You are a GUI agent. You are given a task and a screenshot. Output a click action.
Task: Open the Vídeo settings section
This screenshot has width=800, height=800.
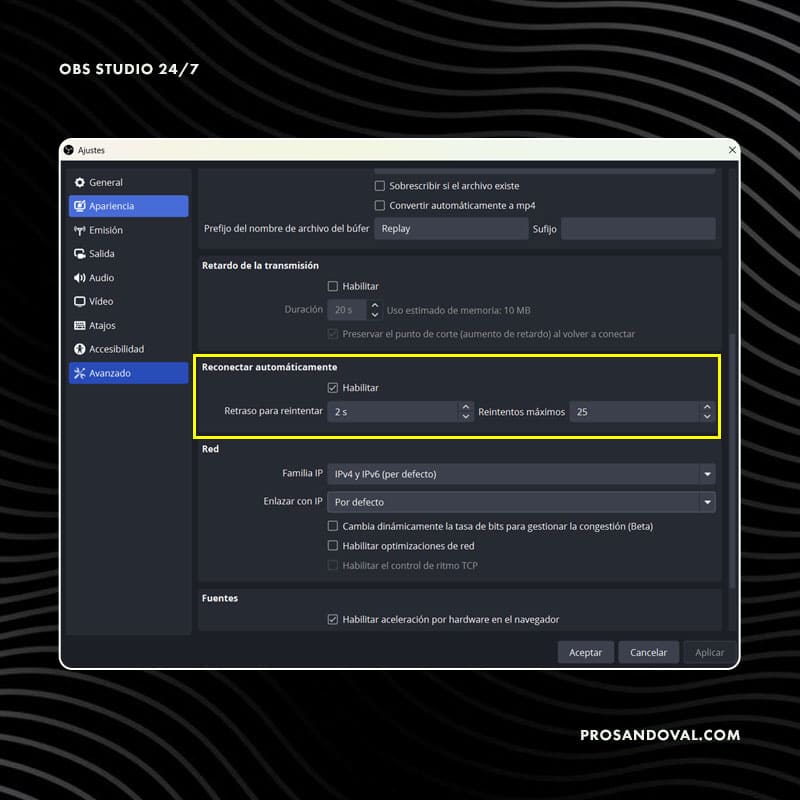(129, 302)
